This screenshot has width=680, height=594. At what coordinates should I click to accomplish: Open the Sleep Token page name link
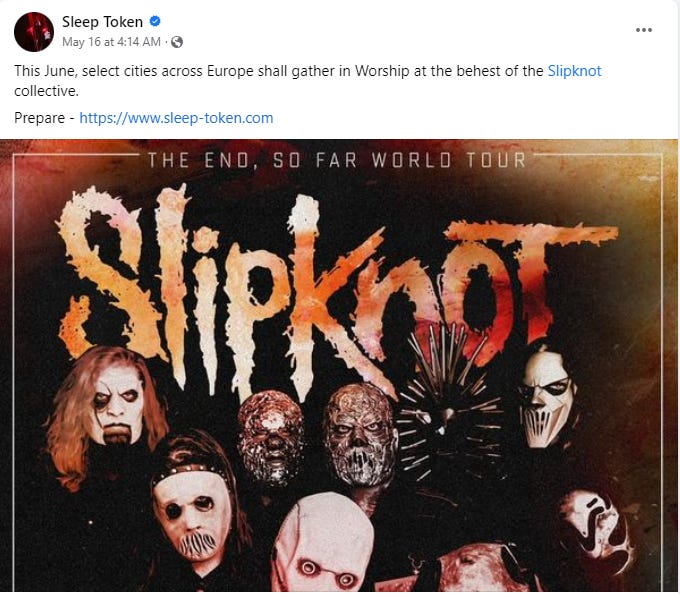(x=102, y=22)
